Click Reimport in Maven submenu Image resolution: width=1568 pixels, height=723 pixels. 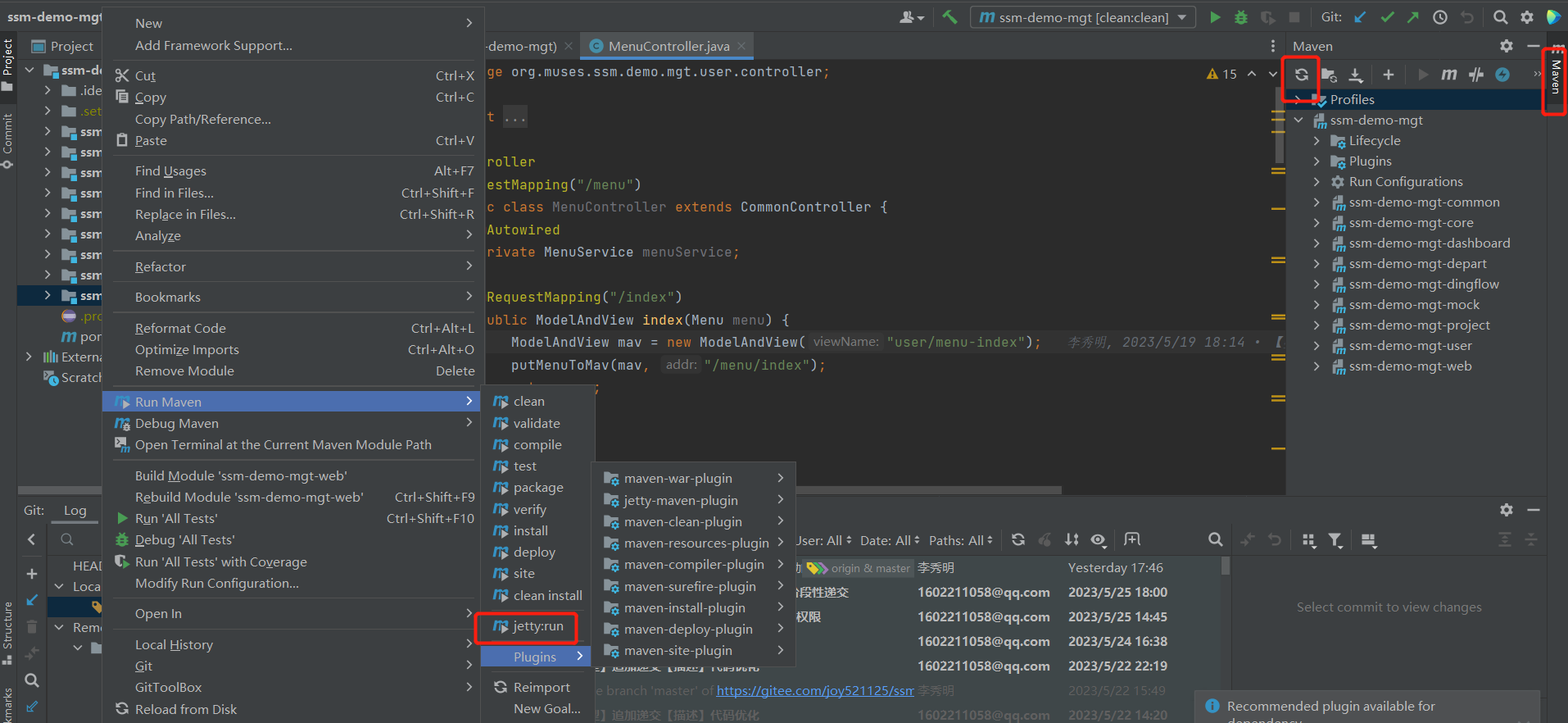537,688
